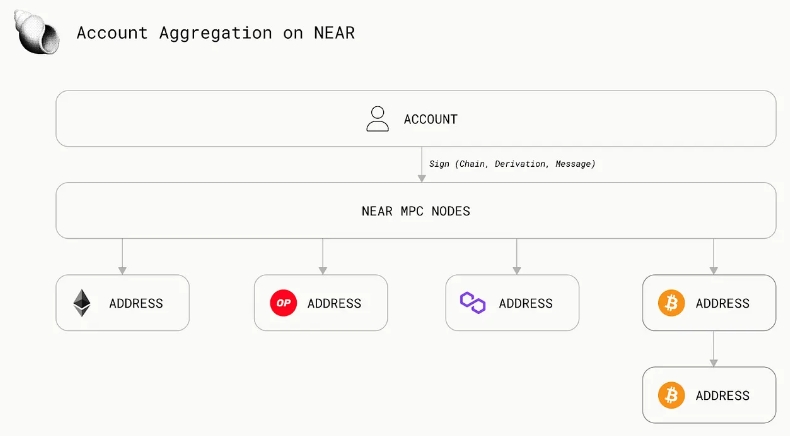Click the seashell logo in the header

coord(36,32)
